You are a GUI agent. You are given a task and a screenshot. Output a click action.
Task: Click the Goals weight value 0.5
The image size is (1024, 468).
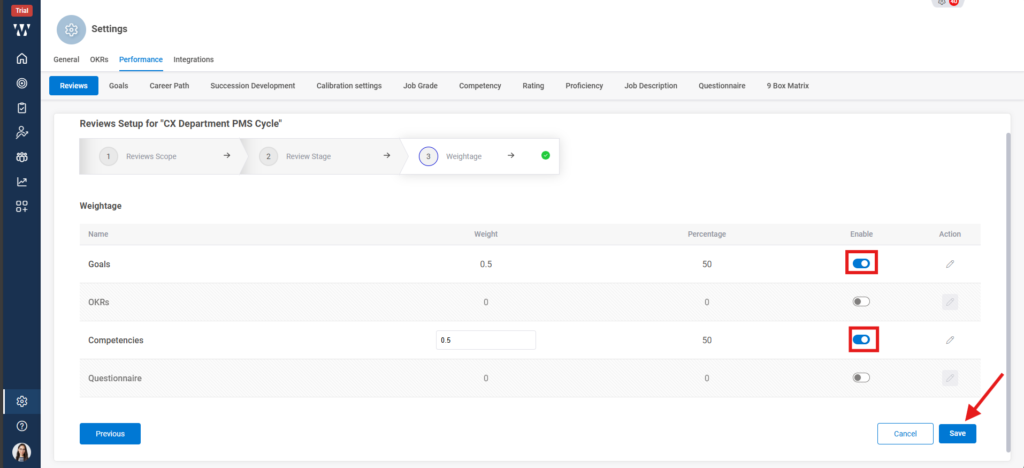point(486,264)
